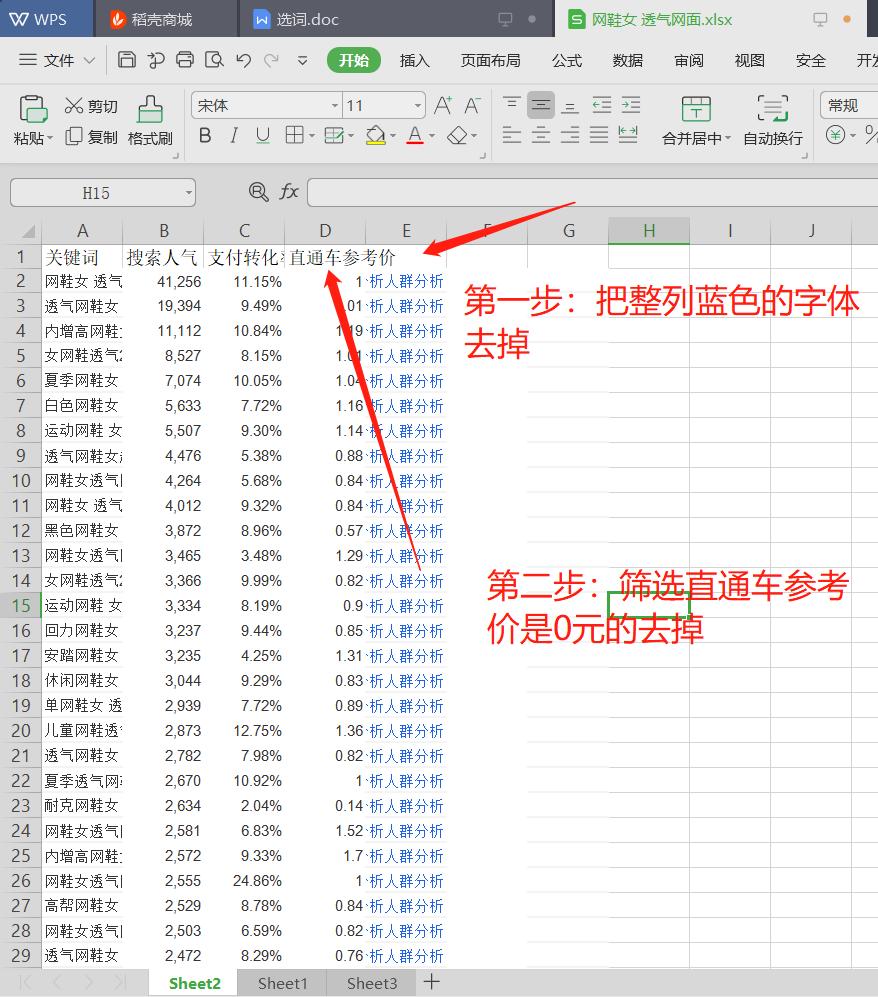Screen dimensions: 878x997
Task: Open Print Preview icon
Action: pos(214,60)
